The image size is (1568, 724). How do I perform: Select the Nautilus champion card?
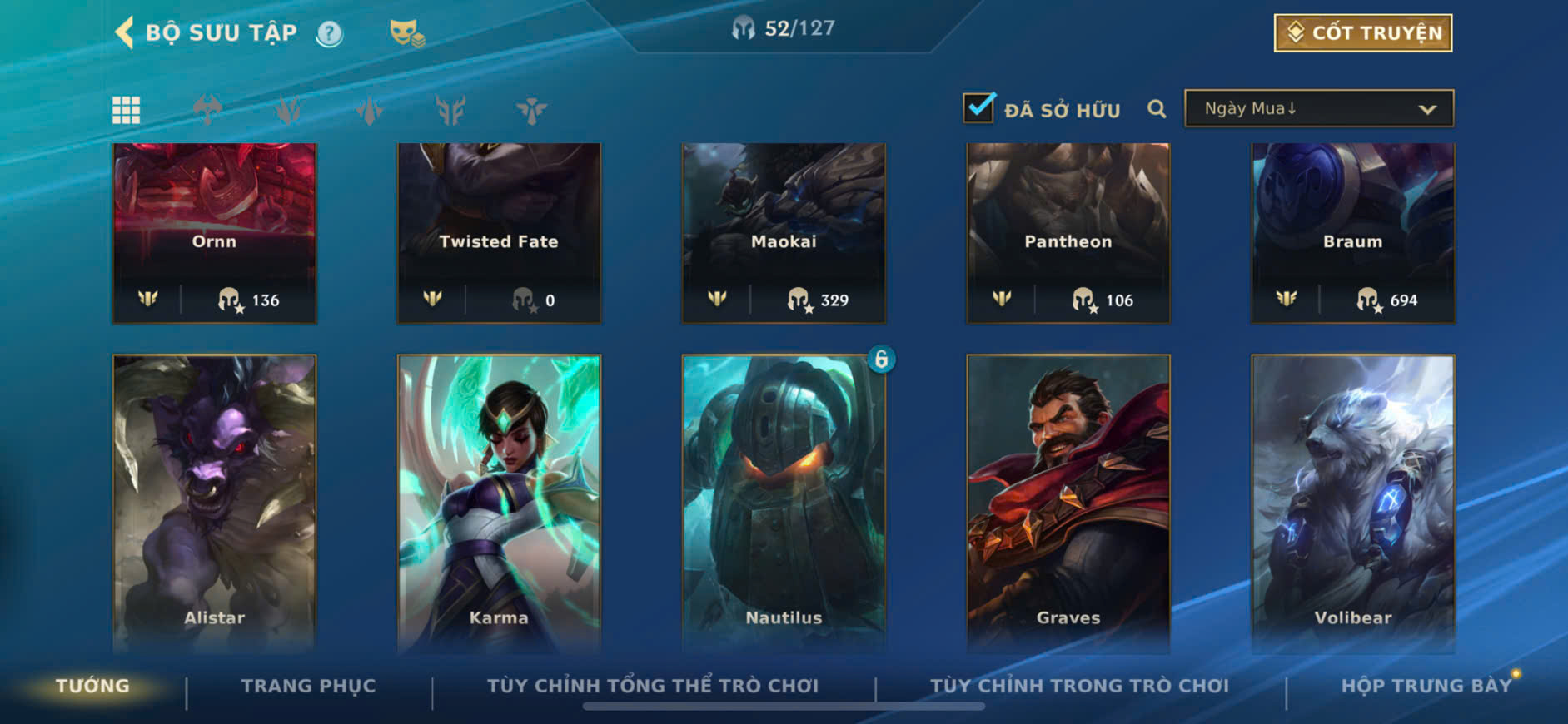coord(784,503)
